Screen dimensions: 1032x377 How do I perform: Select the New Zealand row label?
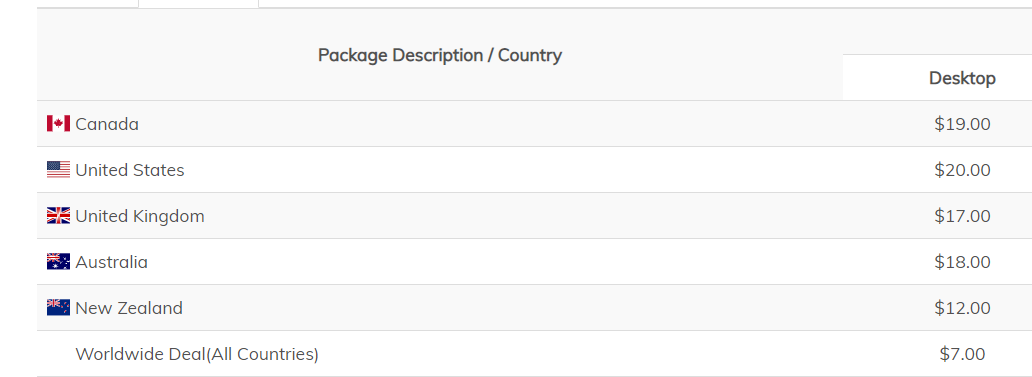[x=129, y=309]
